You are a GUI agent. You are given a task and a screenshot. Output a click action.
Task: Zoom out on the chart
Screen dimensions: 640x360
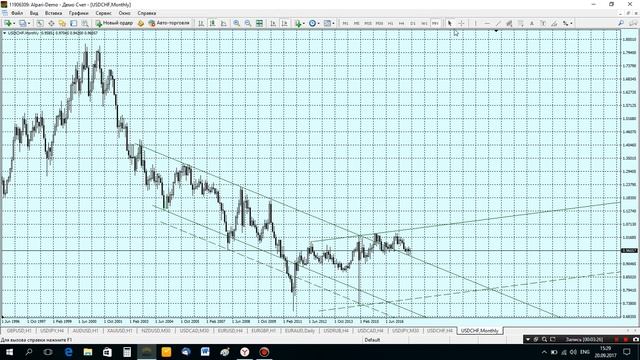tap(248, 23)
